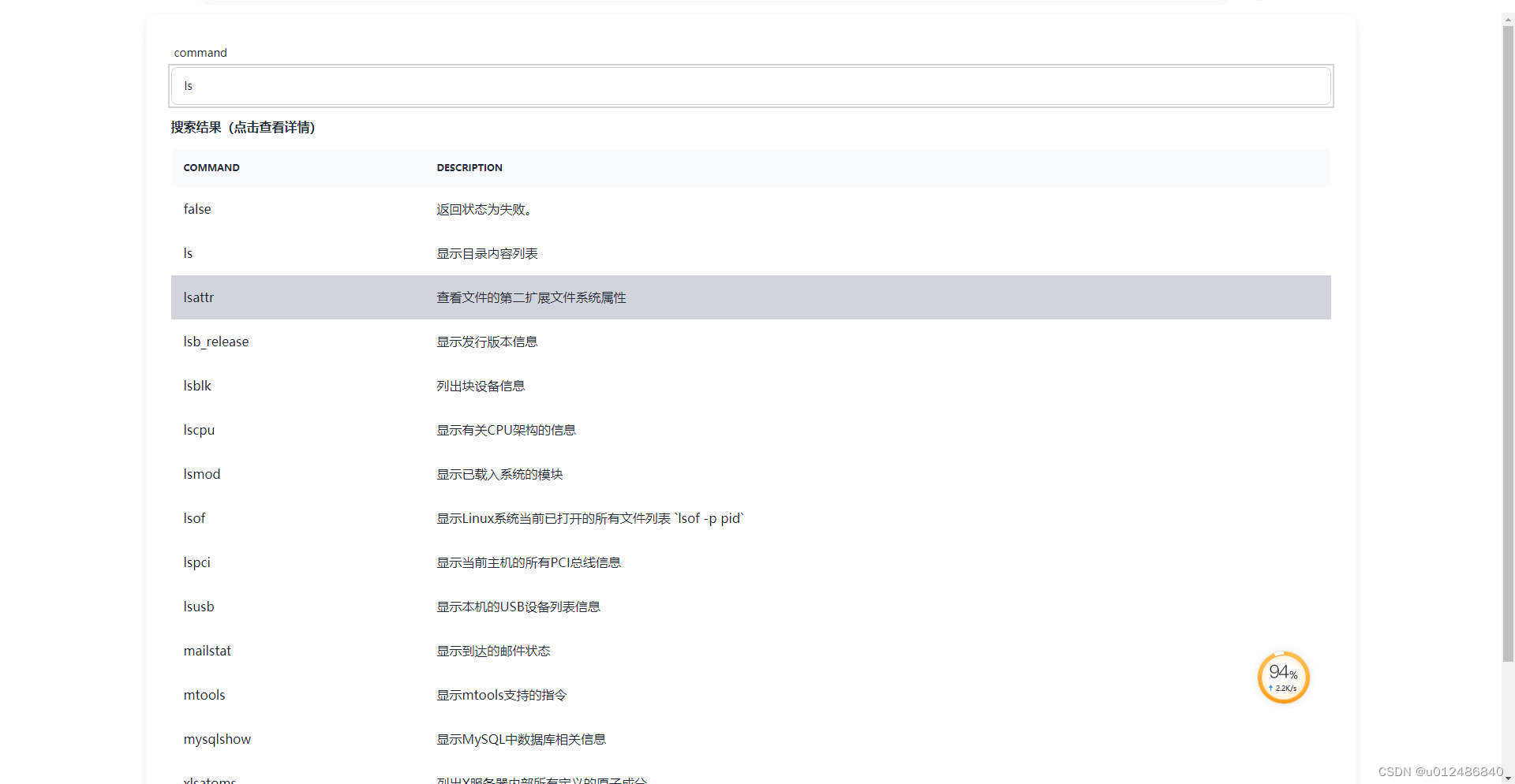This screenshot has width=1515, height=784.
Task: Click description '列出块设备信息'
Action: tap(481, 386)
